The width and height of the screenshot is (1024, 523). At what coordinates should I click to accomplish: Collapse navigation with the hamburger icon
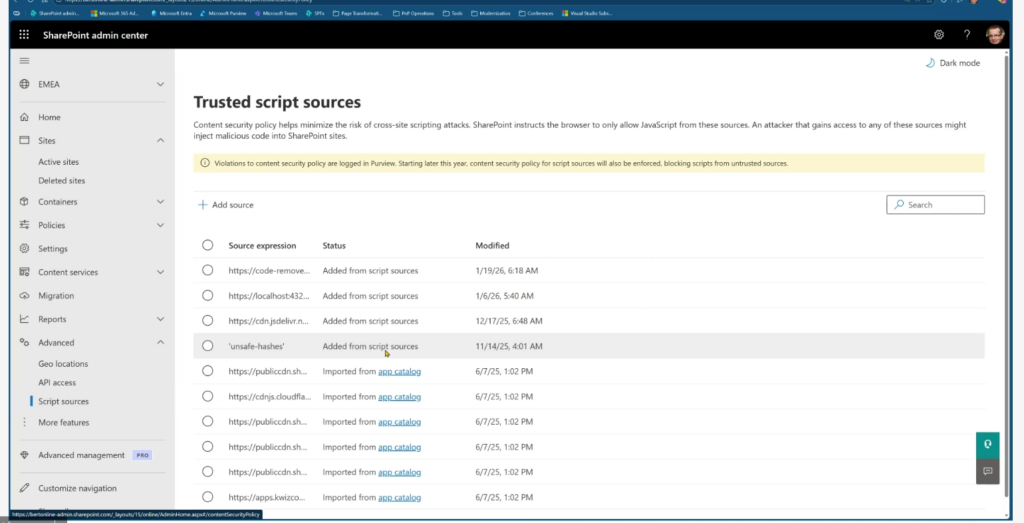pyautogui.click(x=24, y=61)
